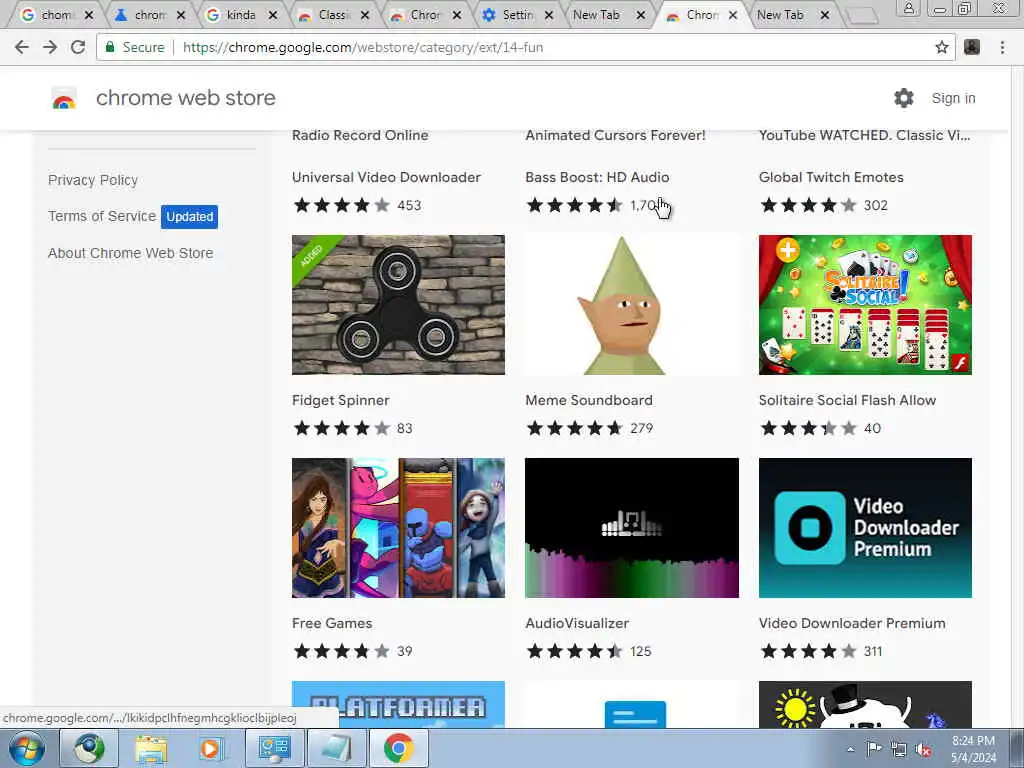Click 'Video Downloader Premium' title text
Screen dimensions: 1024x768
[852, 623]
